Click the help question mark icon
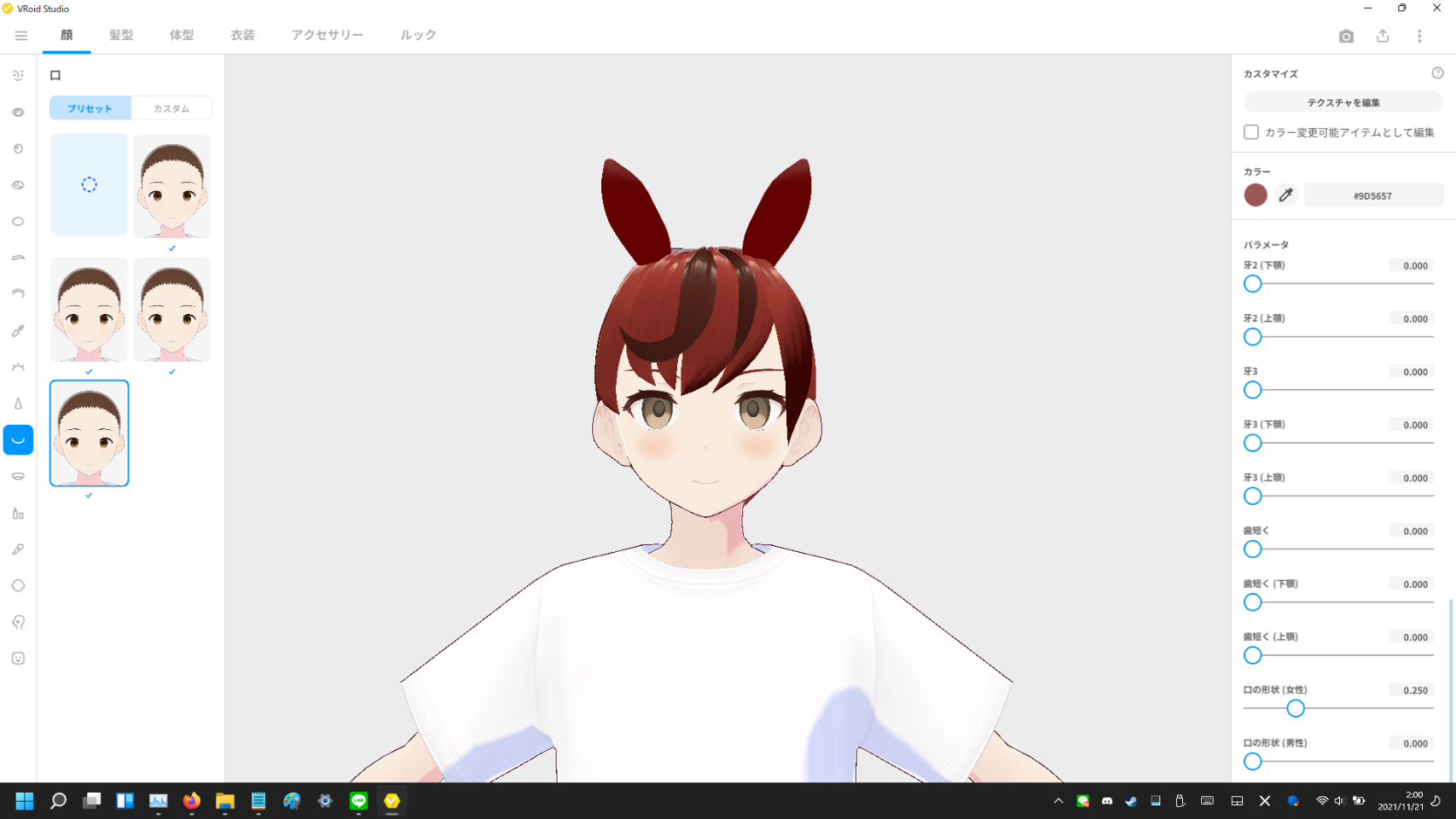This screenshot has height=819, width=1456. coord(1437,73)
